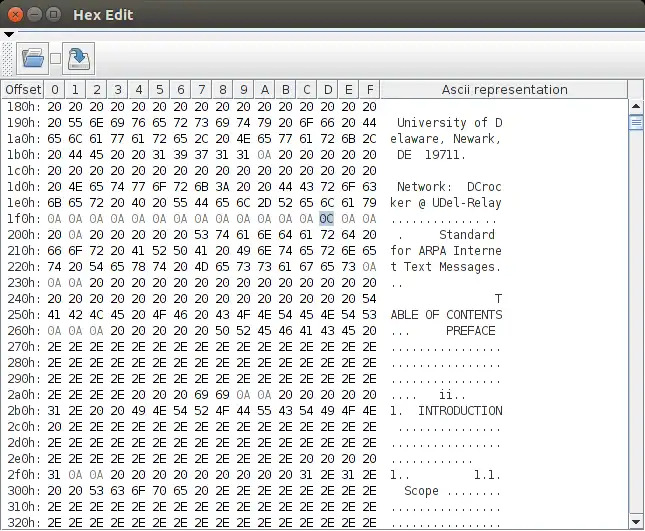Viewport: 645px width, 531px height.
Task: Select the highlighted 0C byte in row 1f0h
Action: pos(327,219)
